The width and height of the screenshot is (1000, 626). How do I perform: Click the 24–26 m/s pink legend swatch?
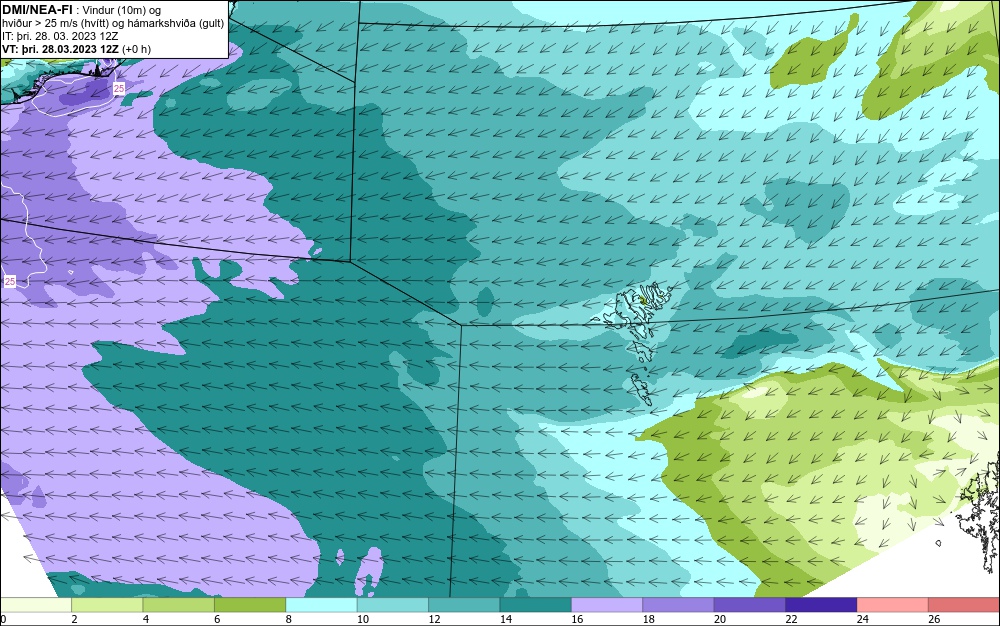tap(893, 605)
